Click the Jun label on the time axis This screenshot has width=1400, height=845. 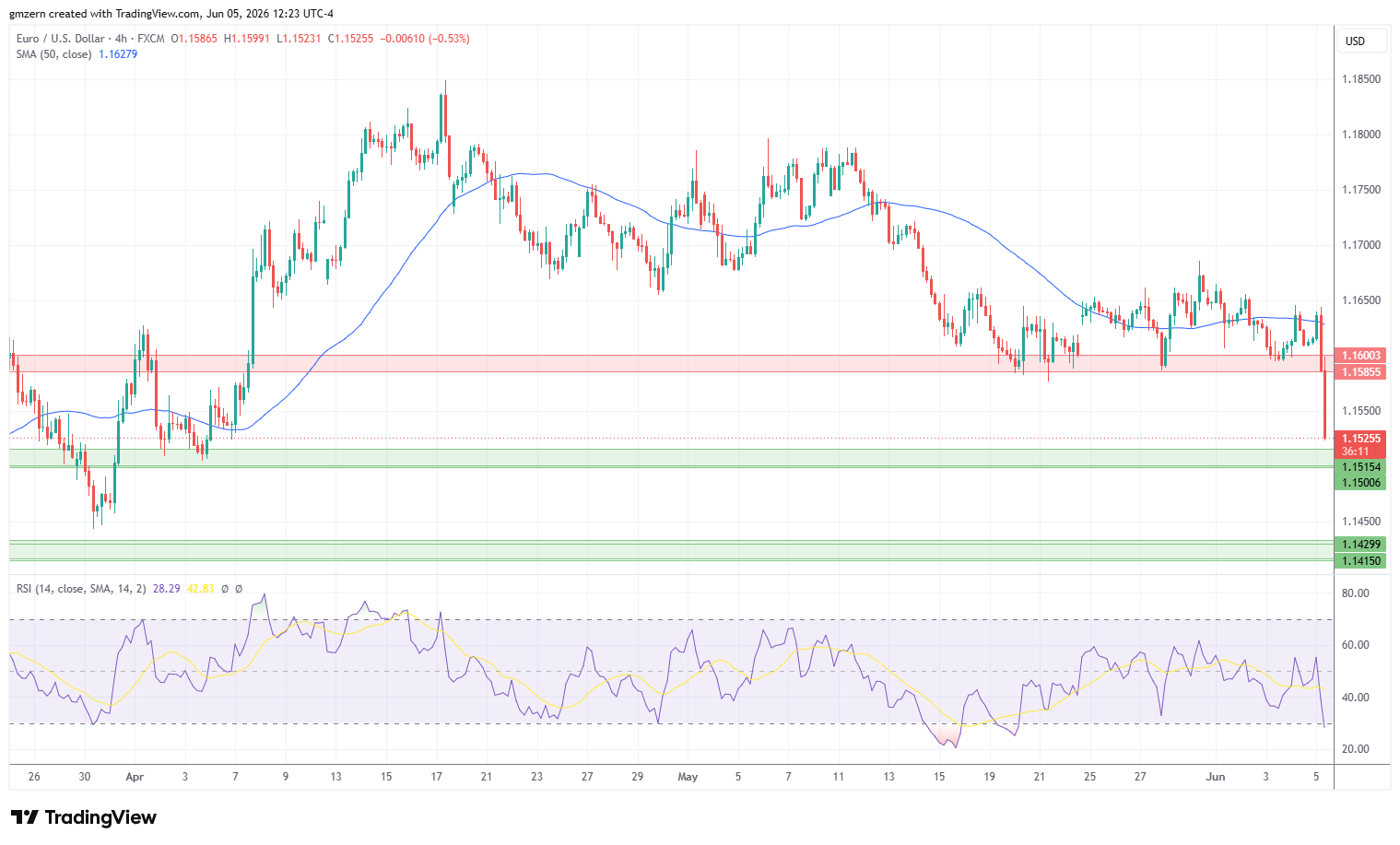coord(1216,777)
